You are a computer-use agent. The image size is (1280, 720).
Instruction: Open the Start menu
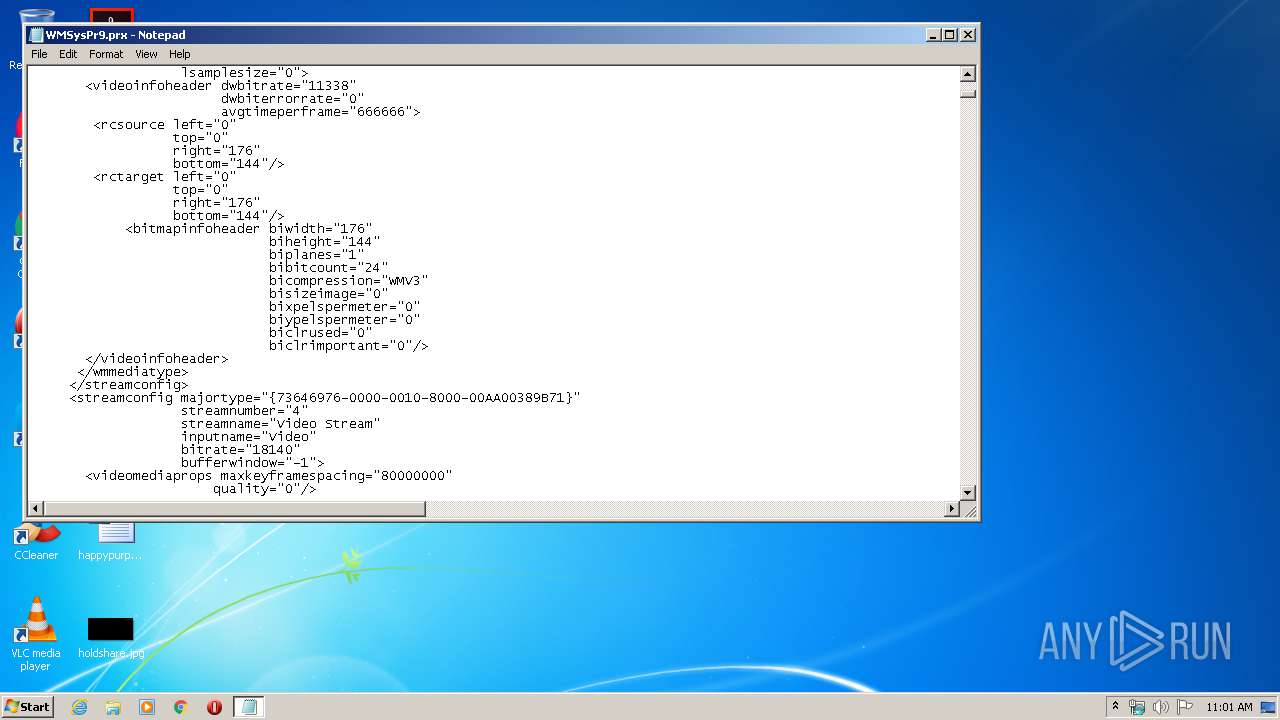point(28,706)
